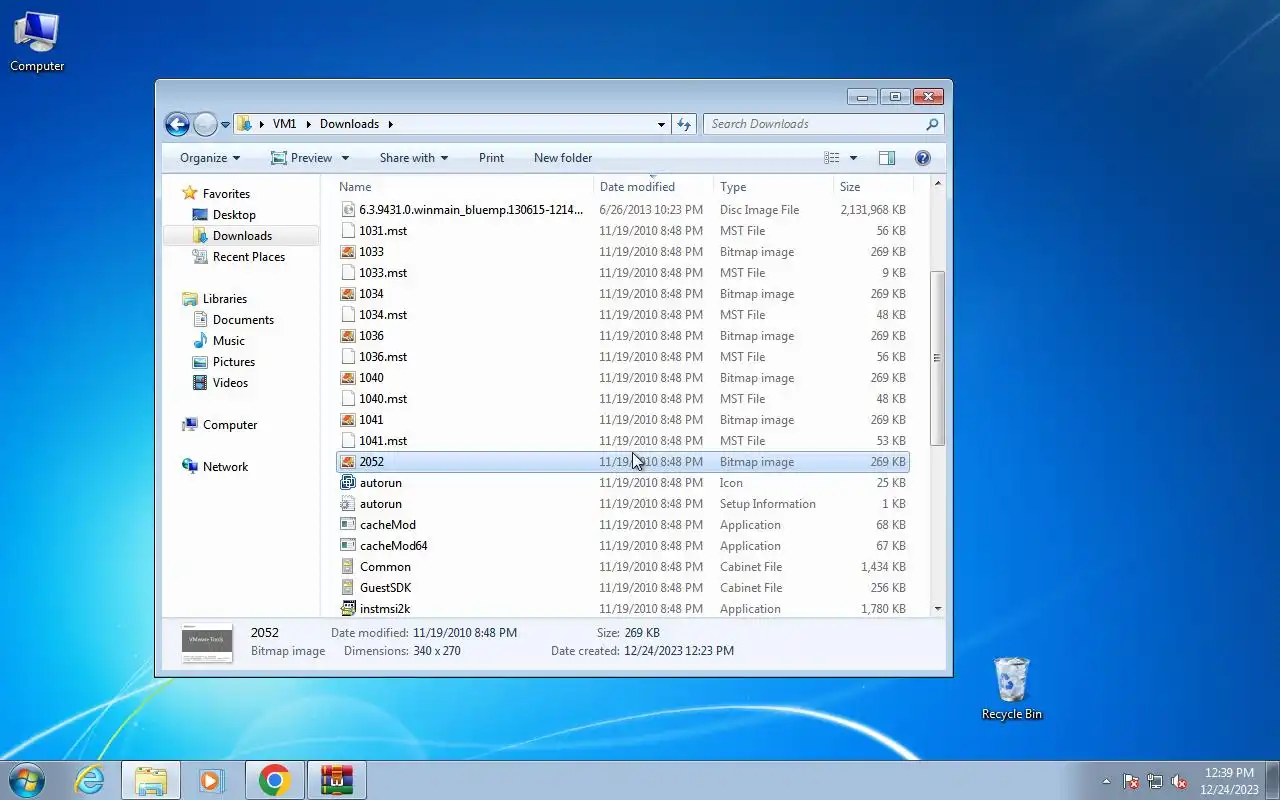
Task: Click the file list vertical scrollbar thumb
Action: (x=937, y=358)
